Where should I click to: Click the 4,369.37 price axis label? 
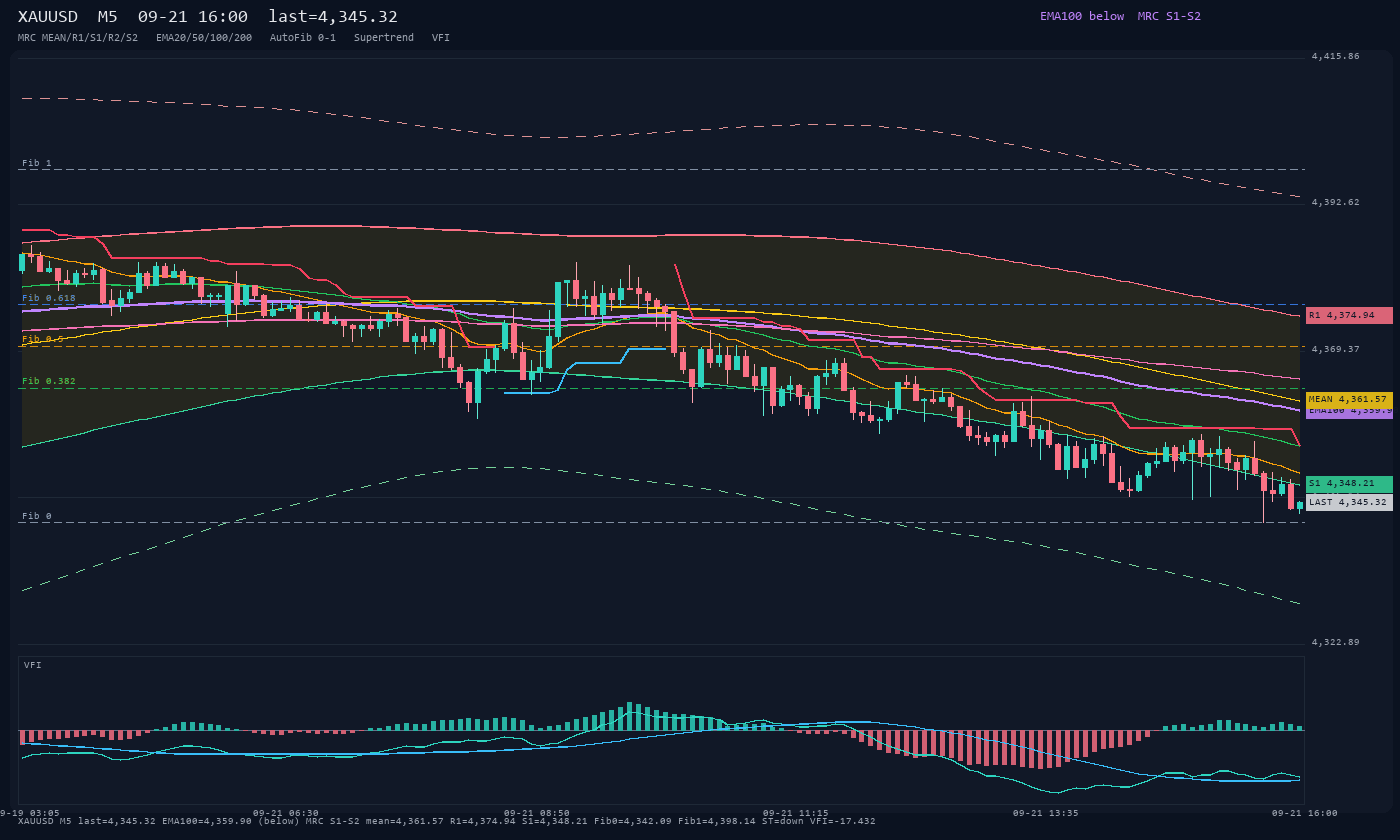[x=1336, y=349]
